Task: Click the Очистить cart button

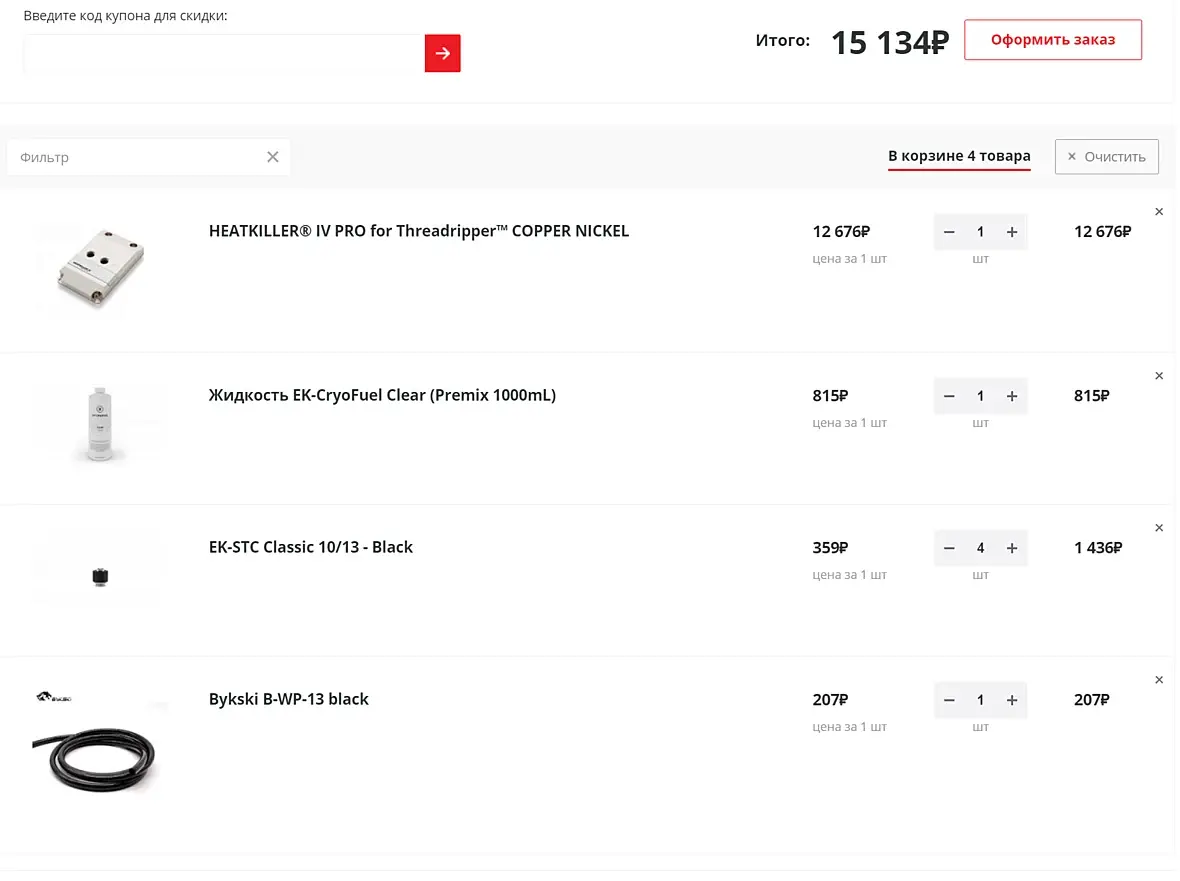Action: click(x=1106, y=156)
